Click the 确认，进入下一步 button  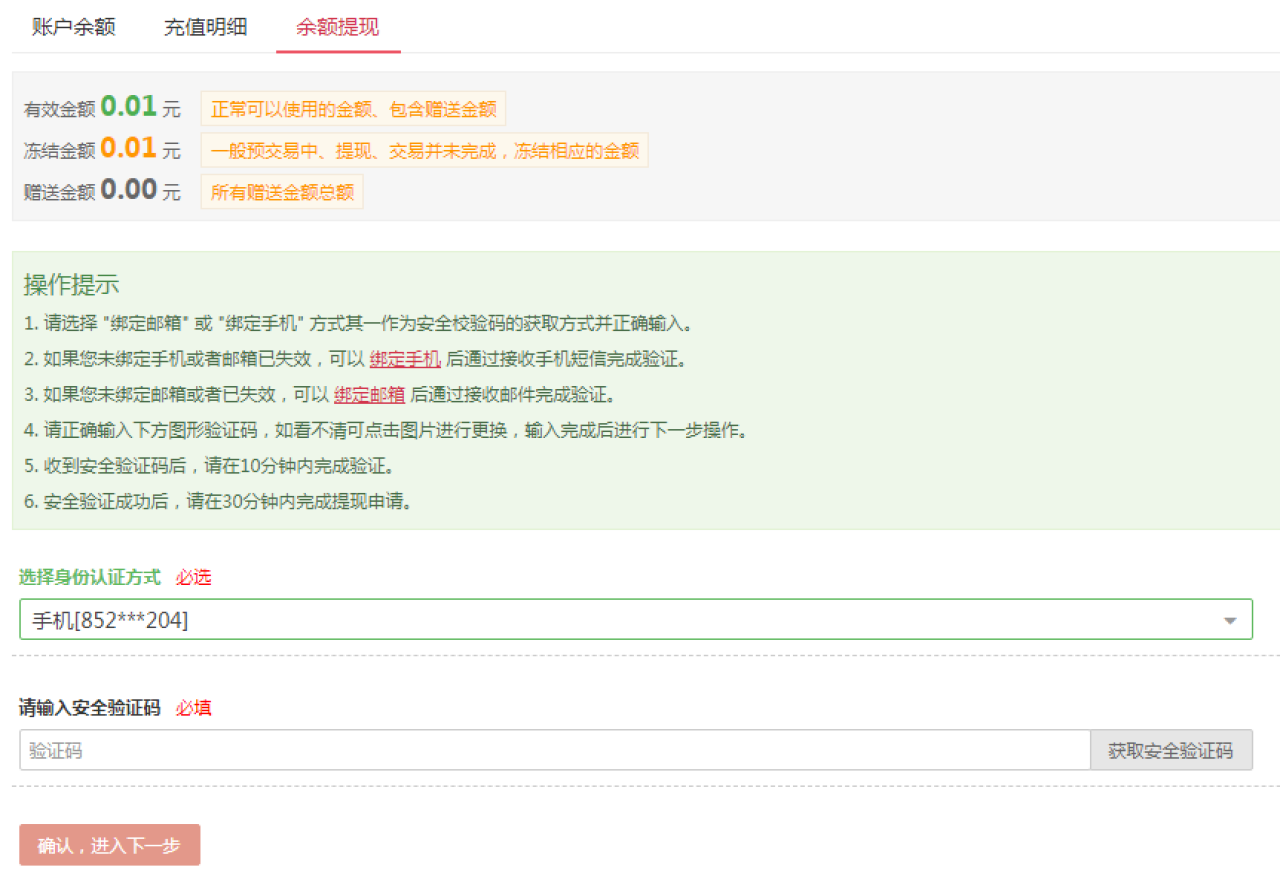pos(109,844)
